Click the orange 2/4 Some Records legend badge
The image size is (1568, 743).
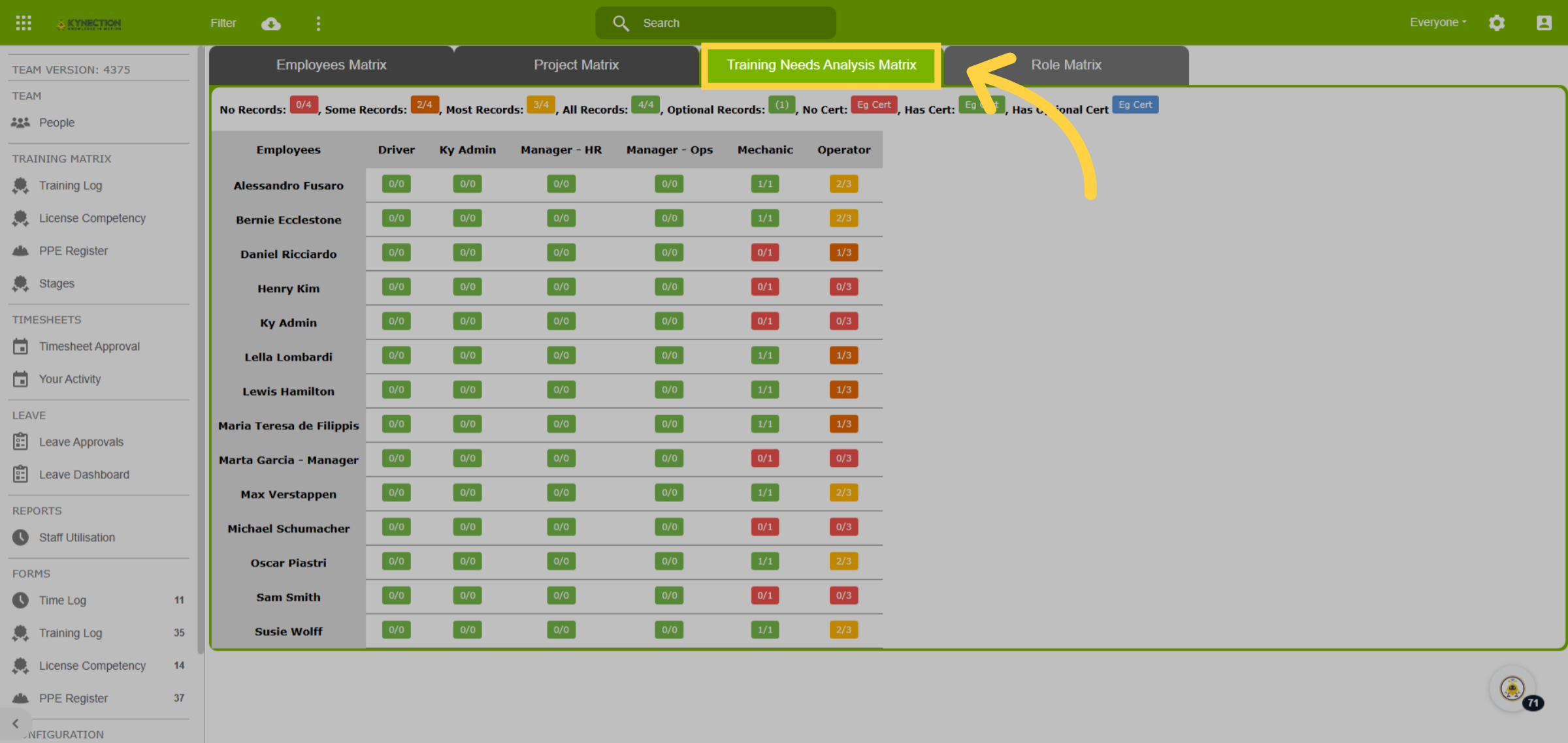pyautogui.click(x=425, y=104)
